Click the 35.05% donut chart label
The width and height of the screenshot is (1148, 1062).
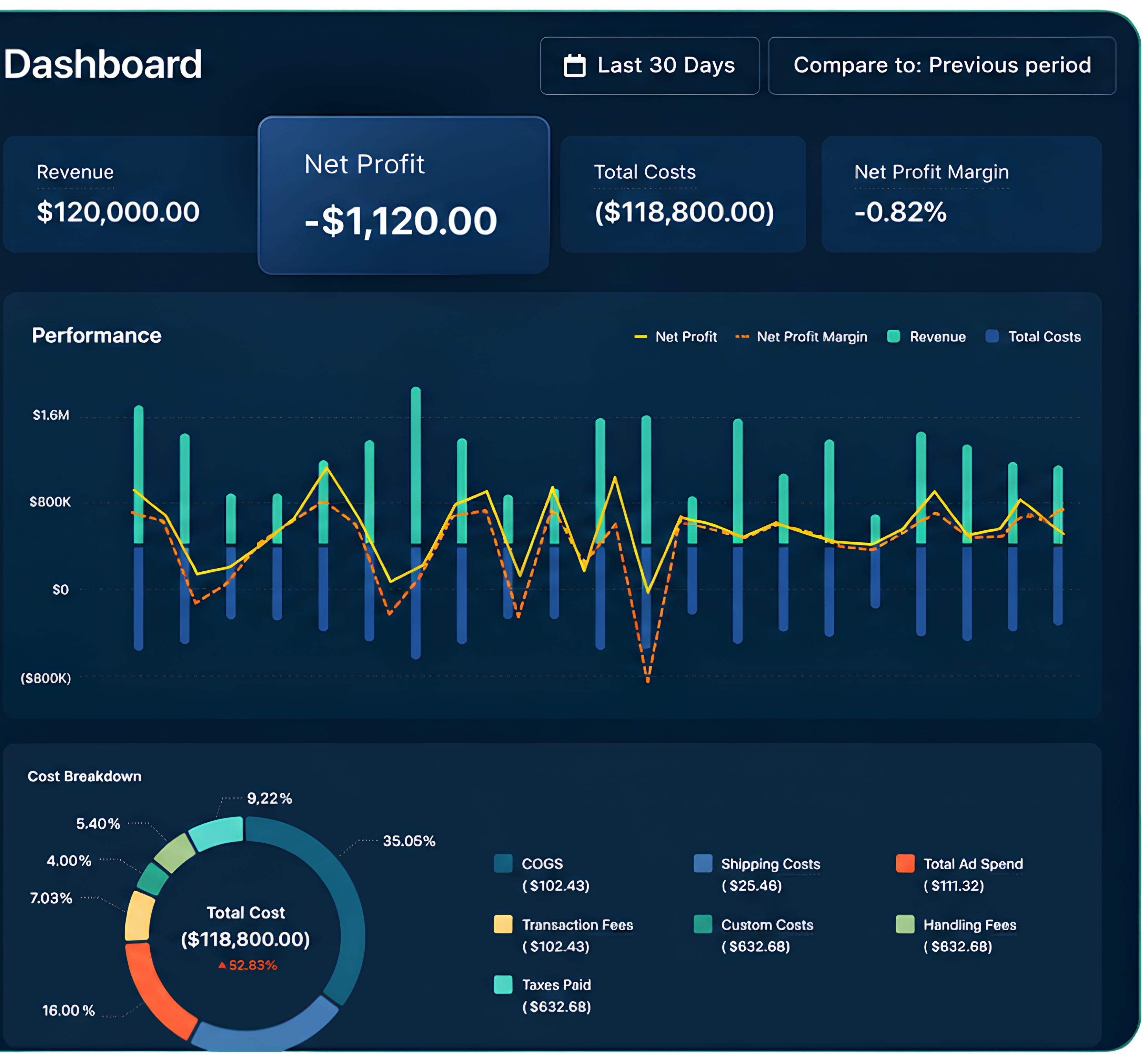coord(409,841)
